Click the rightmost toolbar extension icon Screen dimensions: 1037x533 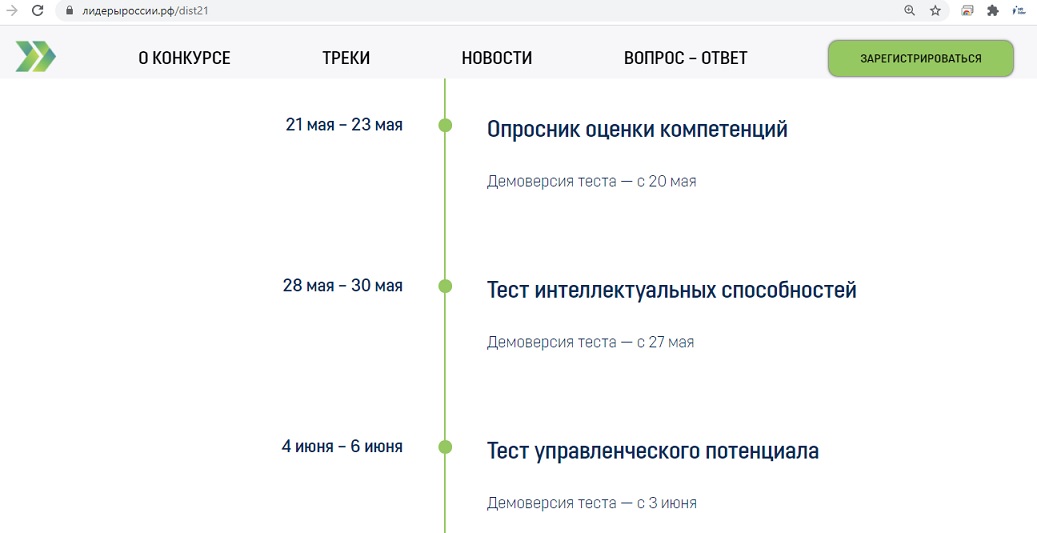coord(1019,11)
